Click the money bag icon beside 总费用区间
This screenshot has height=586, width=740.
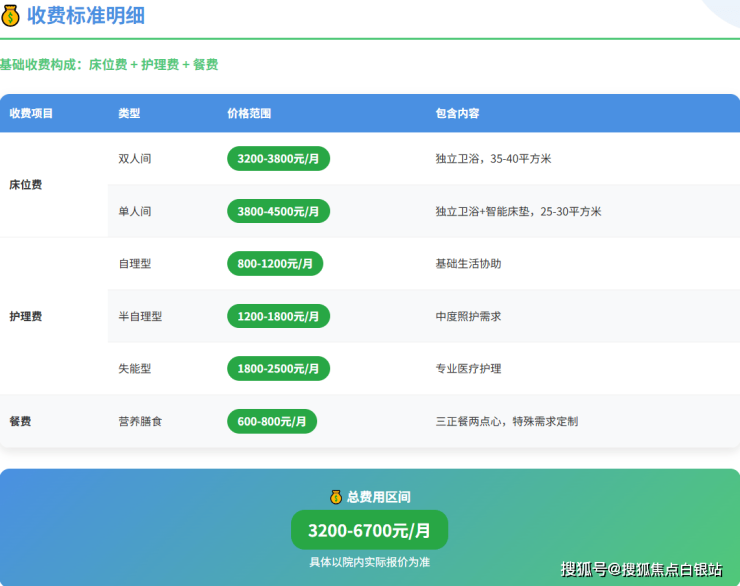click(x=336, y=497)
